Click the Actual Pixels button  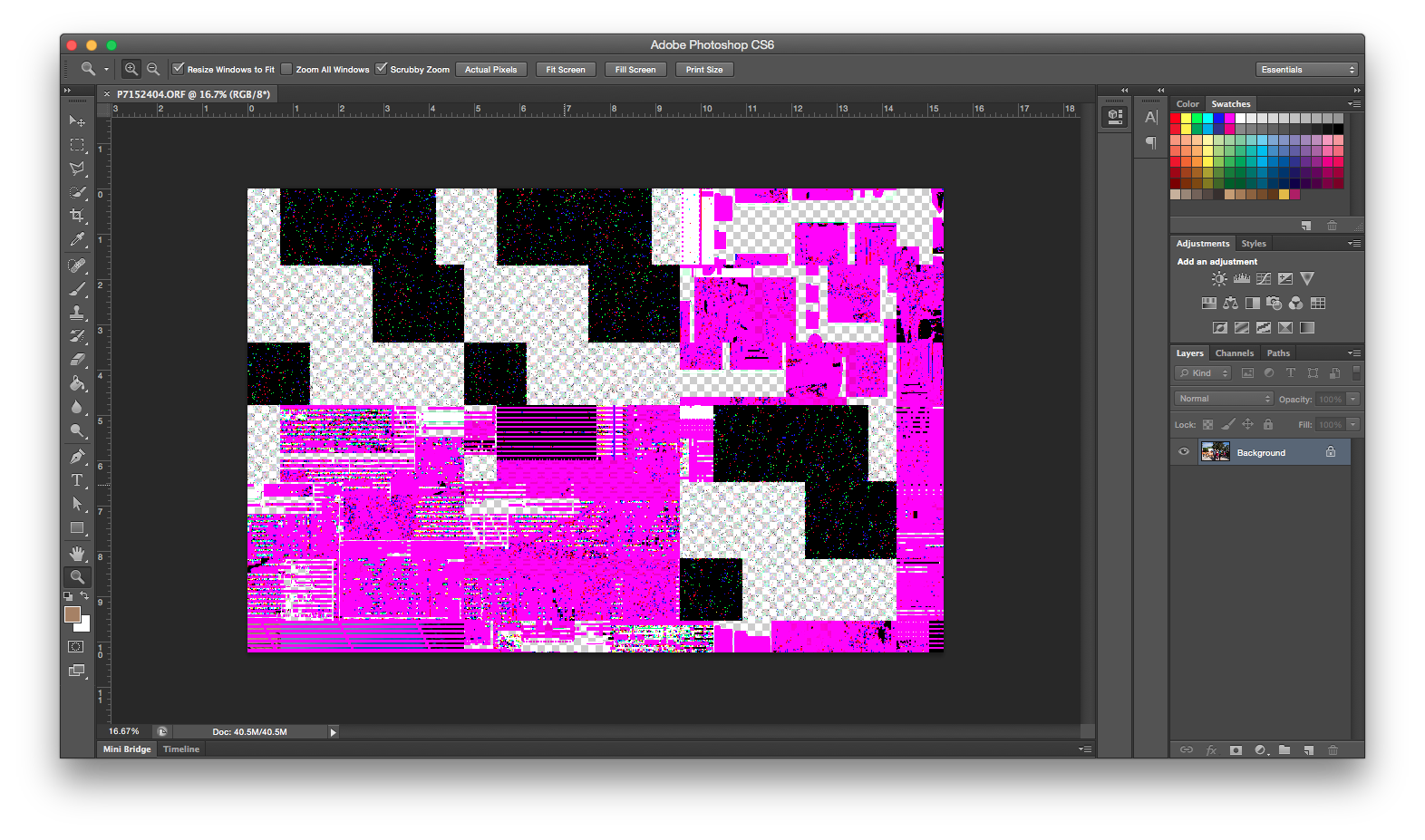491,70
